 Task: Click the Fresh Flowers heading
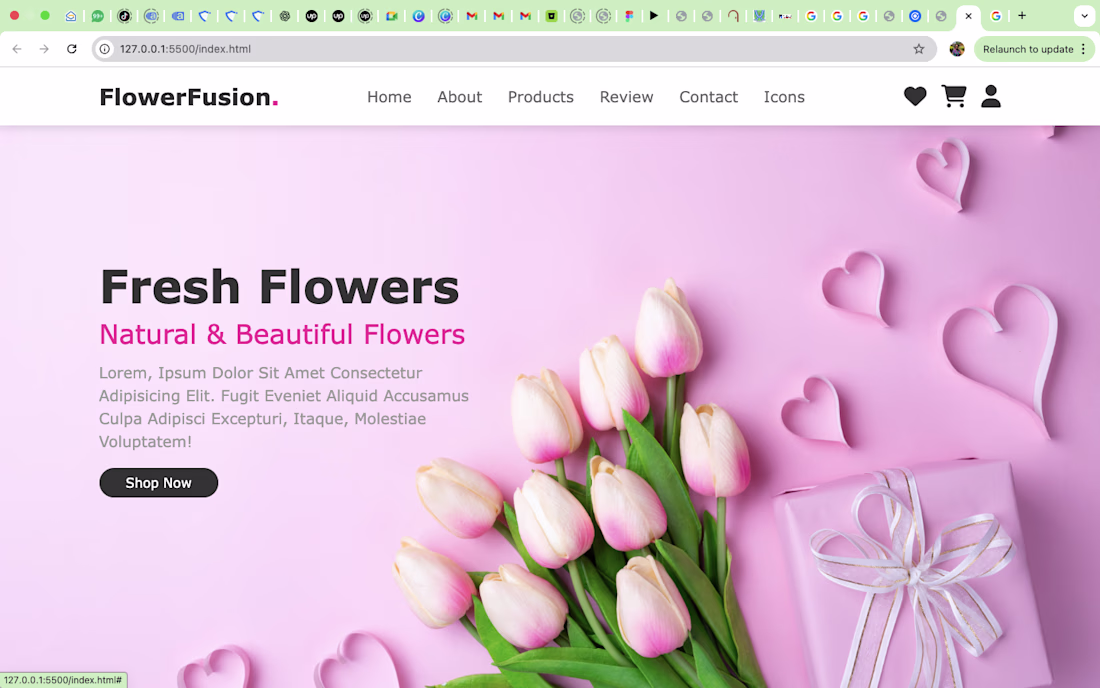(x=279, y=286)
